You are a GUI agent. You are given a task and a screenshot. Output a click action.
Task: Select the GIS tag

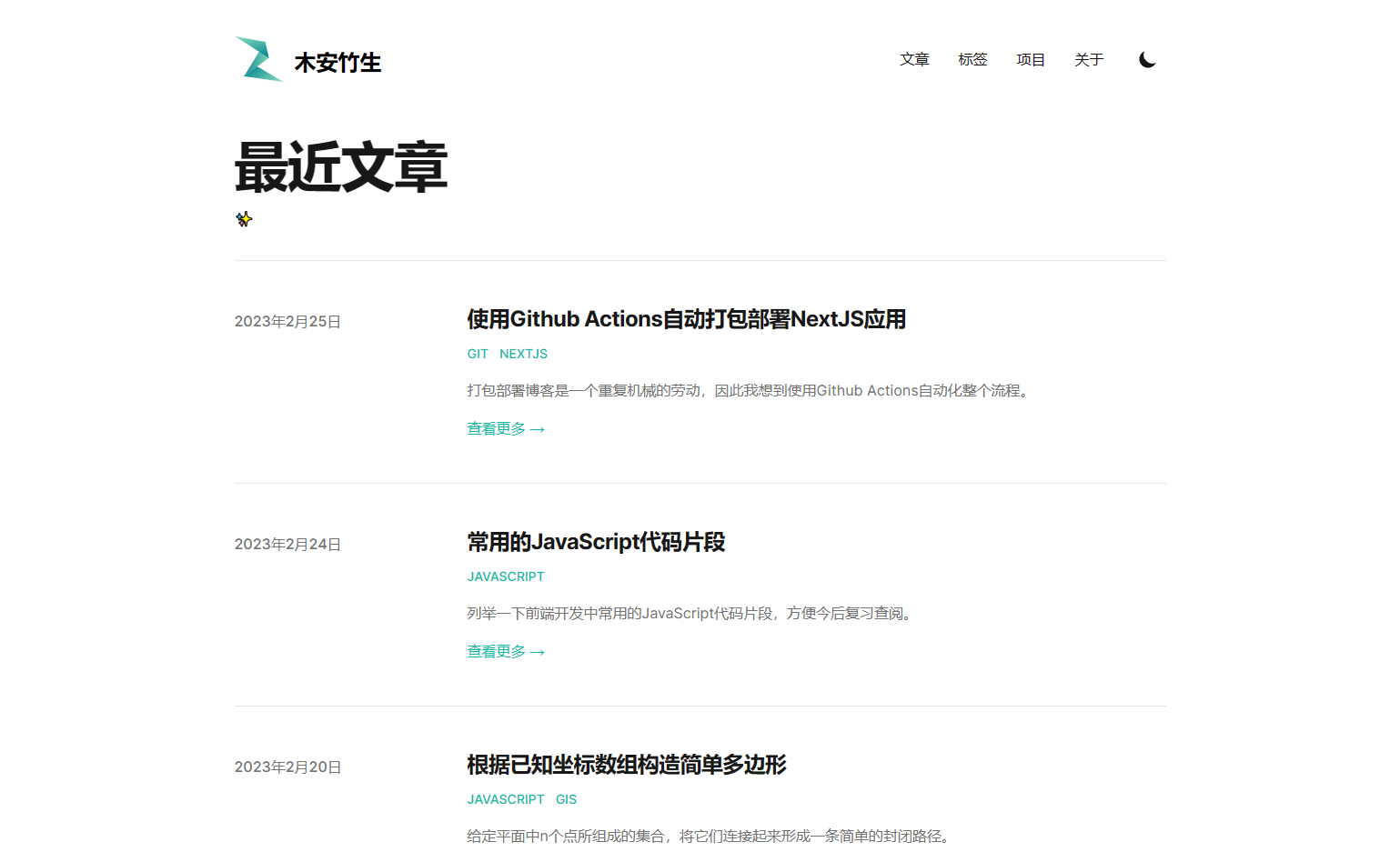pyautogui.click(x=566, y=799)
